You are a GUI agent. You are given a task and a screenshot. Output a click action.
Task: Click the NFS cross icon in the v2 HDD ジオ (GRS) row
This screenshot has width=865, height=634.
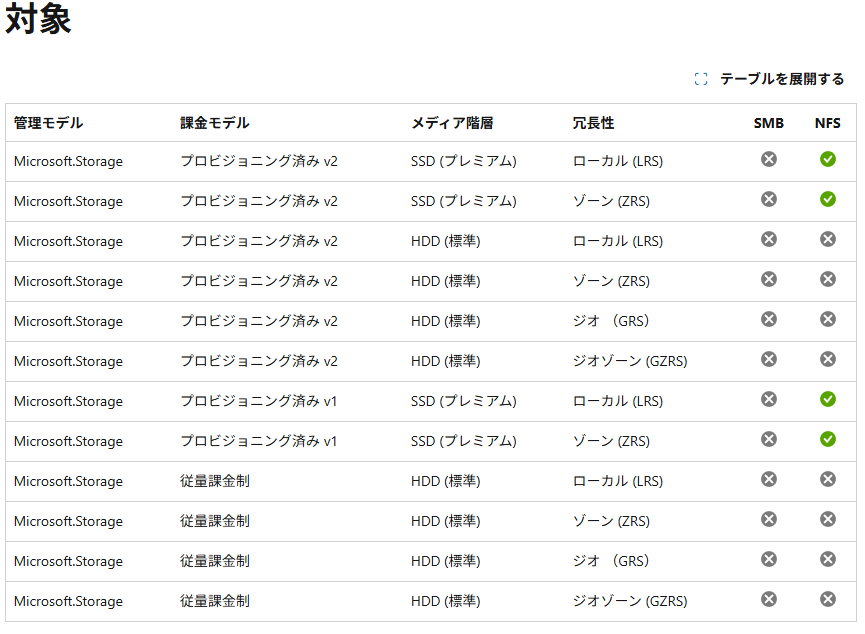pos(827,319)
